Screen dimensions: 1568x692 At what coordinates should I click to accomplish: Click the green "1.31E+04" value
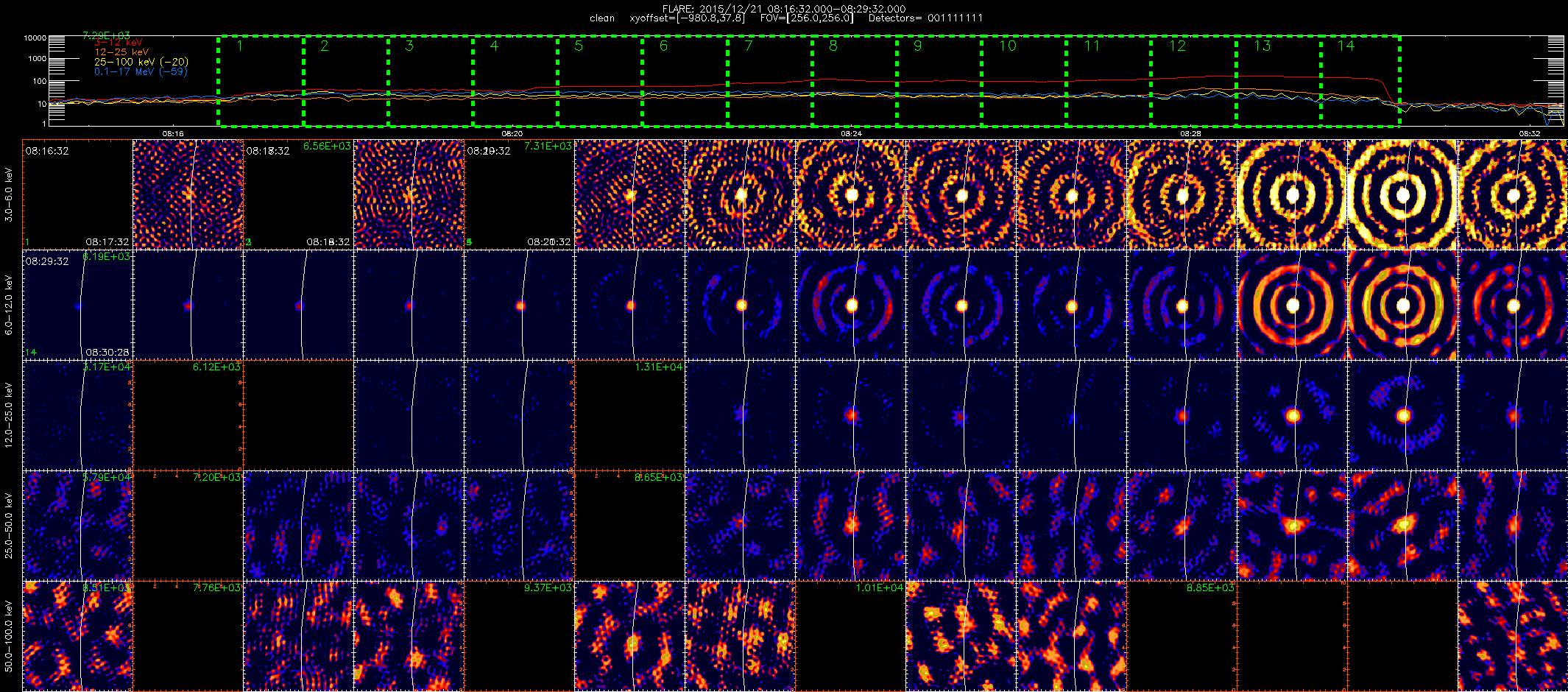[658, 367]
